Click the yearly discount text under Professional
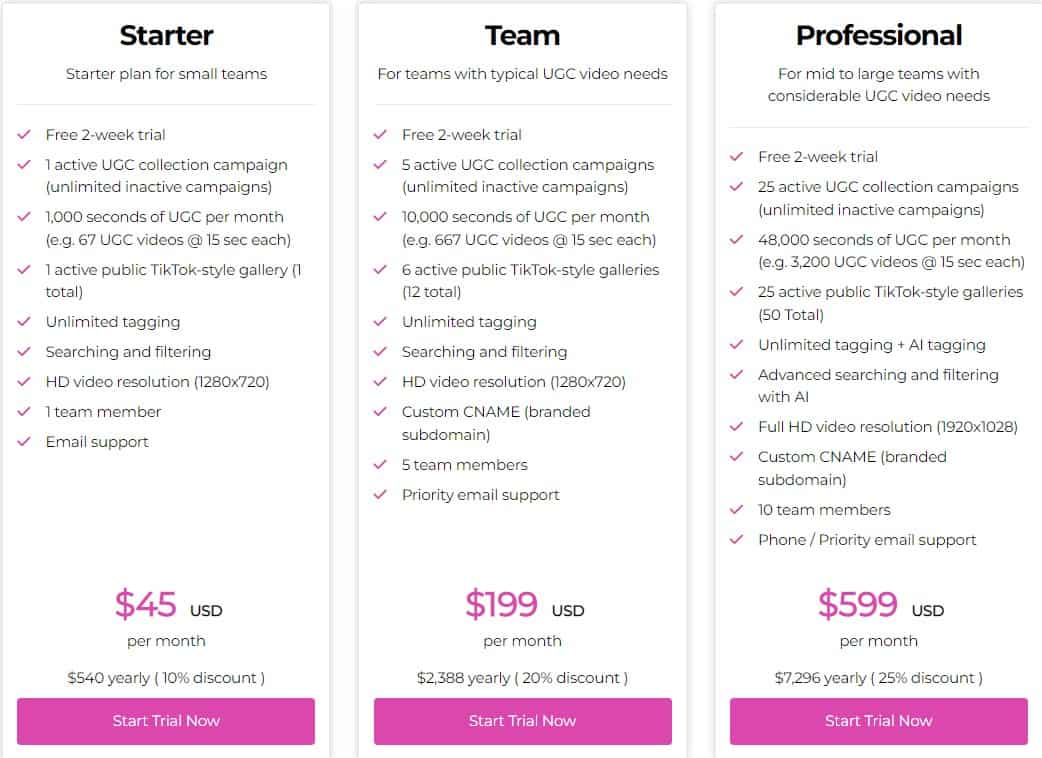 [x=878, y=677]
